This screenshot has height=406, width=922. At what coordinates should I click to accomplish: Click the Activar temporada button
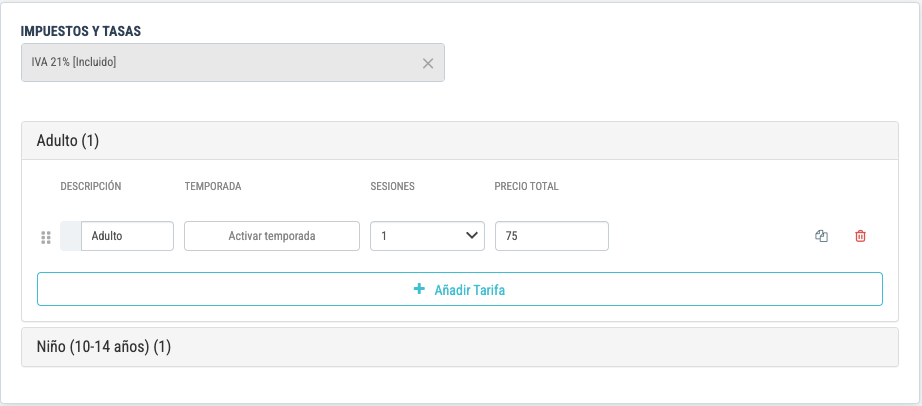[x=272, y=236]
